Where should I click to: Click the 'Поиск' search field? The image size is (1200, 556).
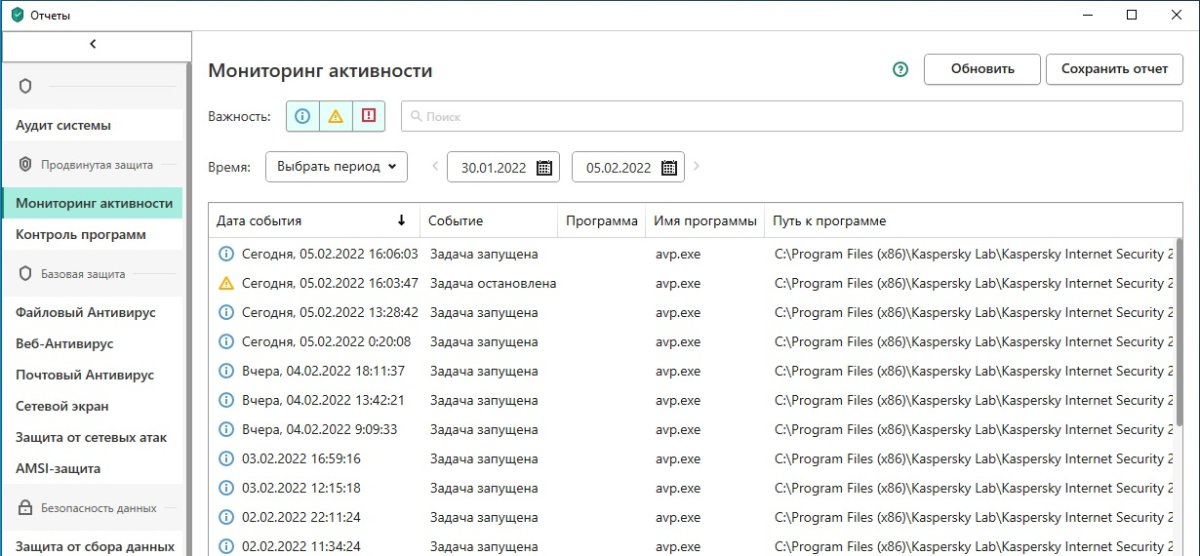[790, 116]
